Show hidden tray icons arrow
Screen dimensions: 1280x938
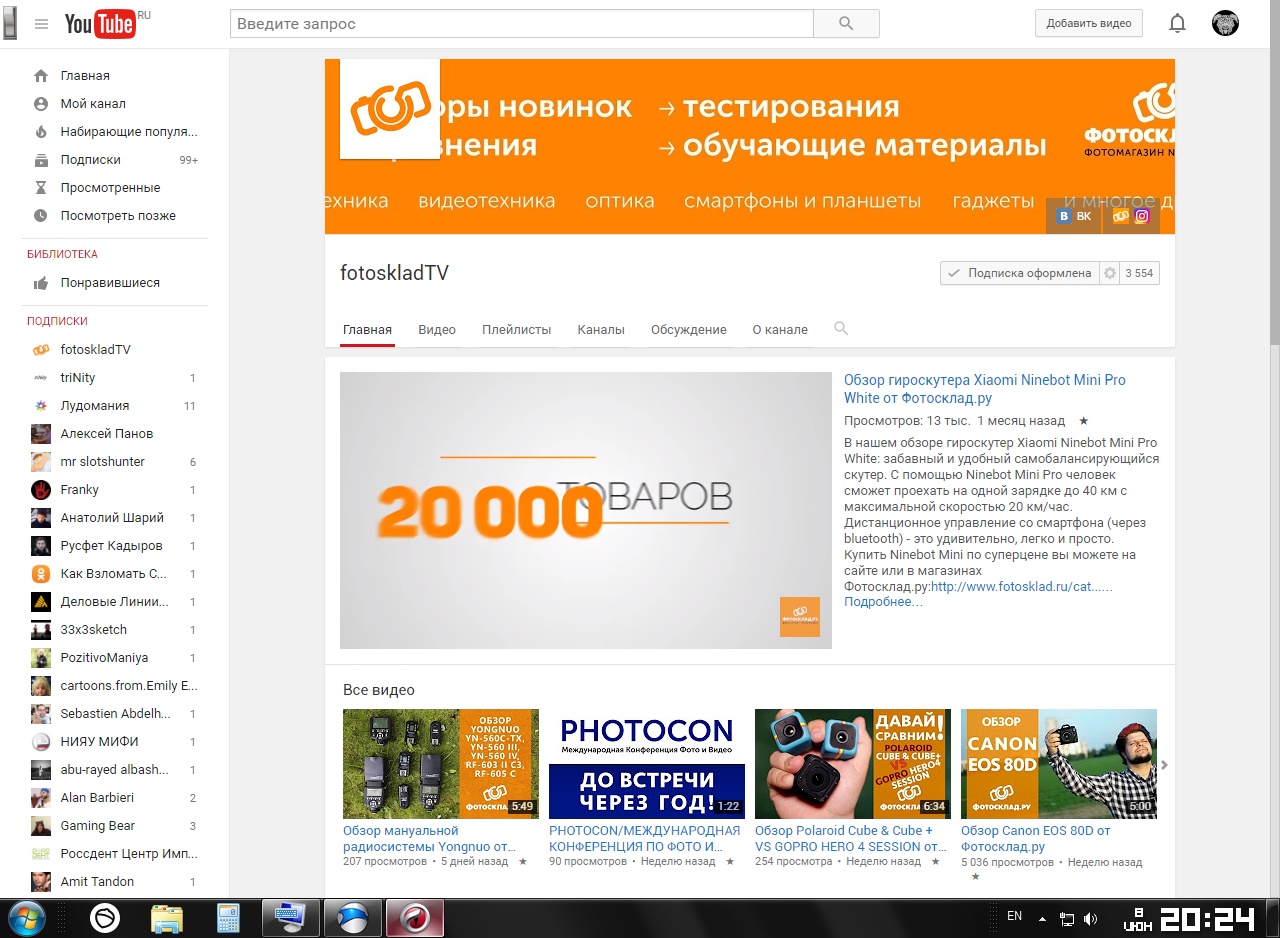tap(1042, 918)
